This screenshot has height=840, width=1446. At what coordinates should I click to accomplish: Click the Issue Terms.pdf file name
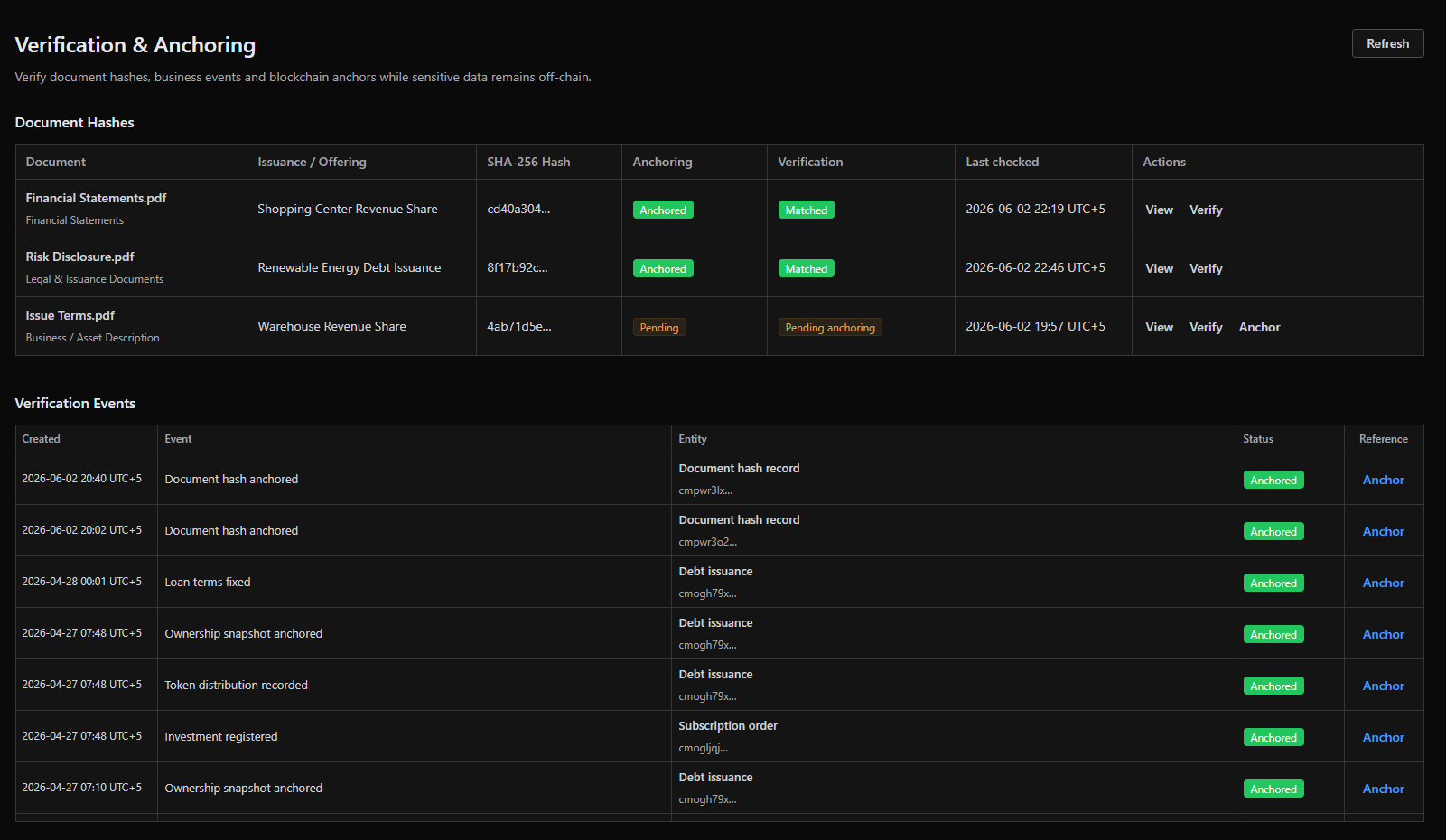click(x=70, y=315)
